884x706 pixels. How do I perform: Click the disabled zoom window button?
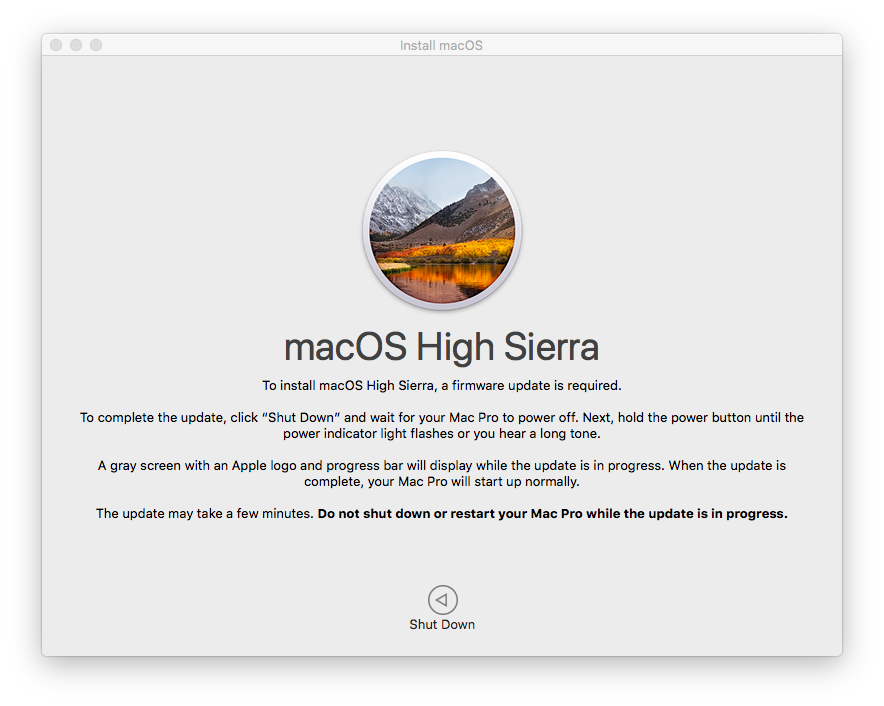(x=96, y=45)
